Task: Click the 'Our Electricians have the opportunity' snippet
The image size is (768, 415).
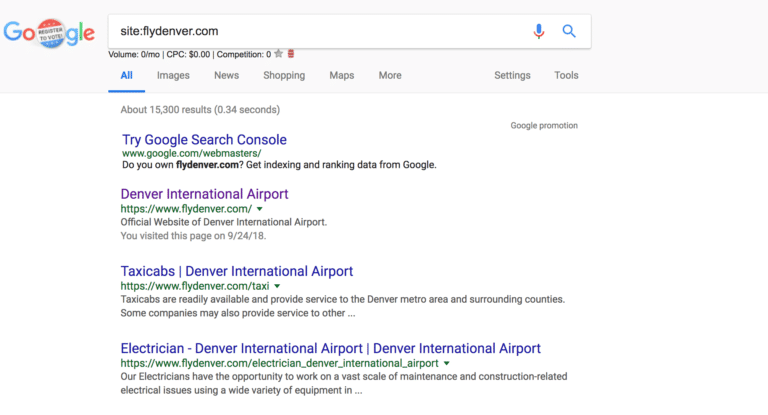Action: 344,383
